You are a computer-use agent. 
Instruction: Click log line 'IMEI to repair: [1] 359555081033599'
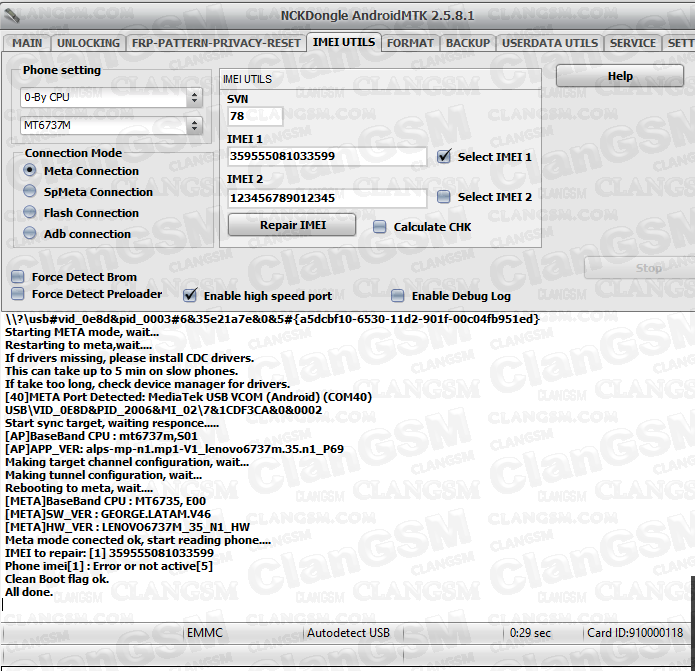(x=109, y=553)
